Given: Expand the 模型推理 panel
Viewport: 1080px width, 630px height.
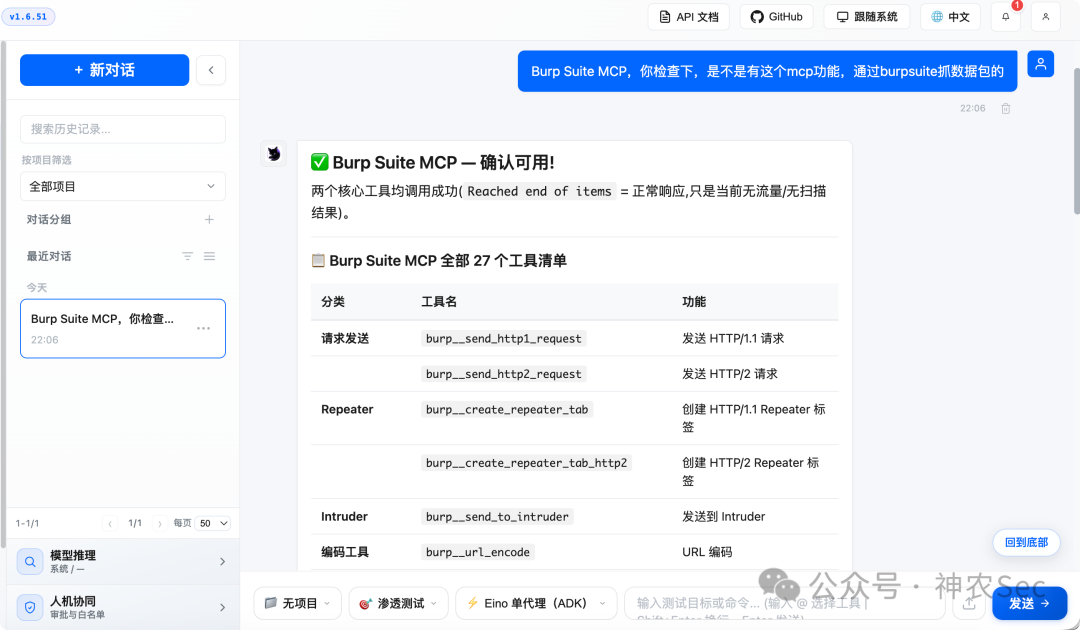Looking at the screenshot, I should [123, 562].
